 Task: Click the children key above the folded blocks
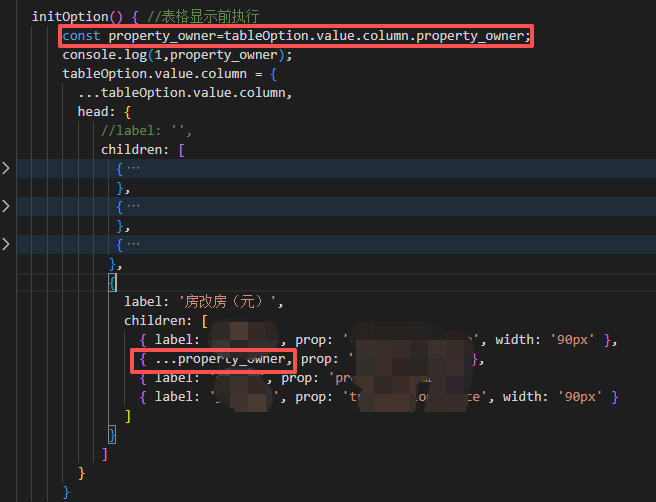coord(135,150)
